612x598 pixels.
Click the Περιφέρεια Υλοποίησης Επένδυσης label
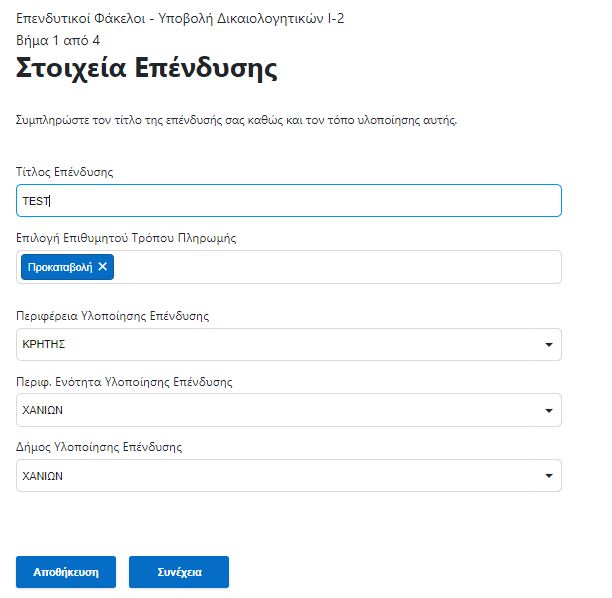tap(112, 316)
